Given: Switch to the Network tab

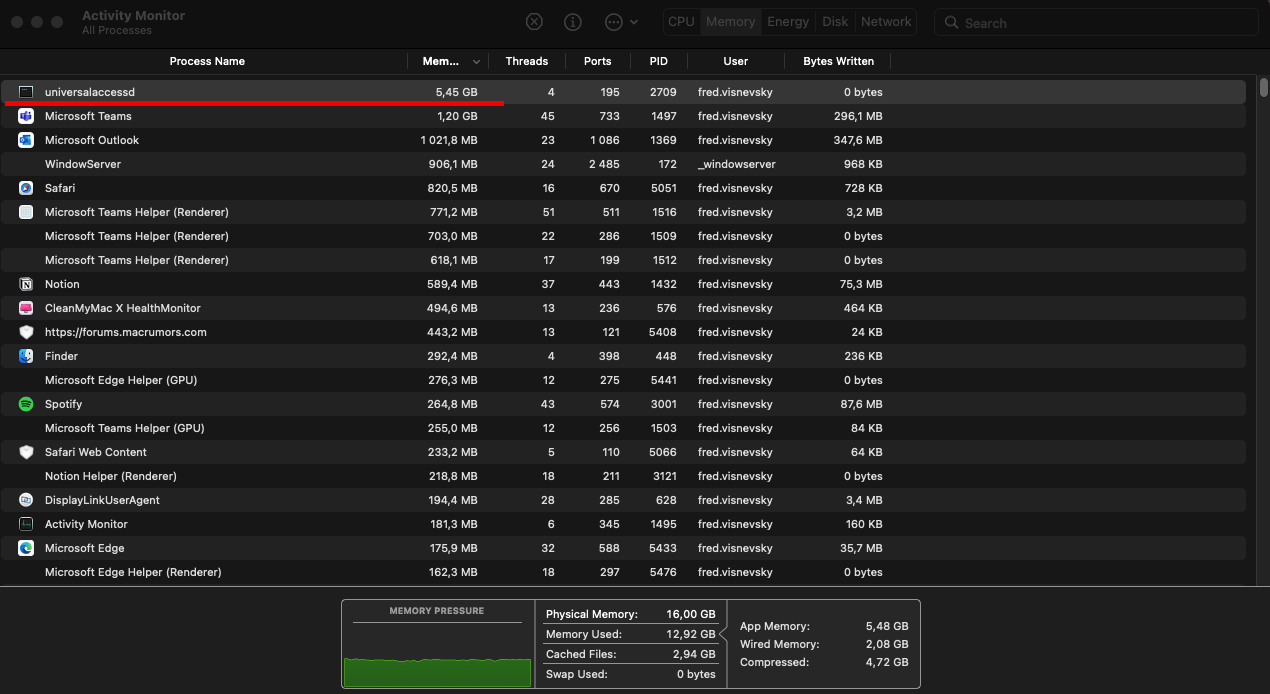Looking at the screenshot, I should click(886, 21).
